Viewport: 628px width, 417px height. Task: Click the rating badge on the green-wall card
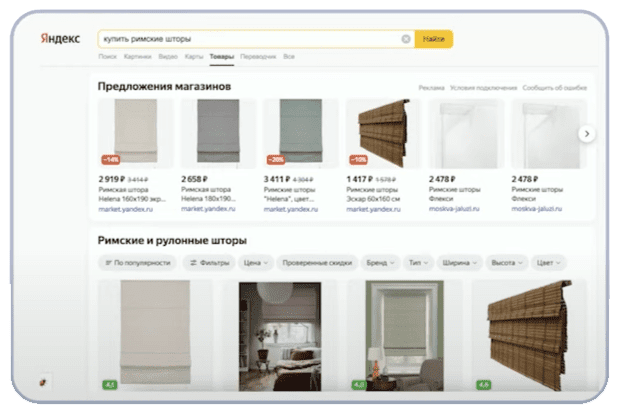pos(358,385)
